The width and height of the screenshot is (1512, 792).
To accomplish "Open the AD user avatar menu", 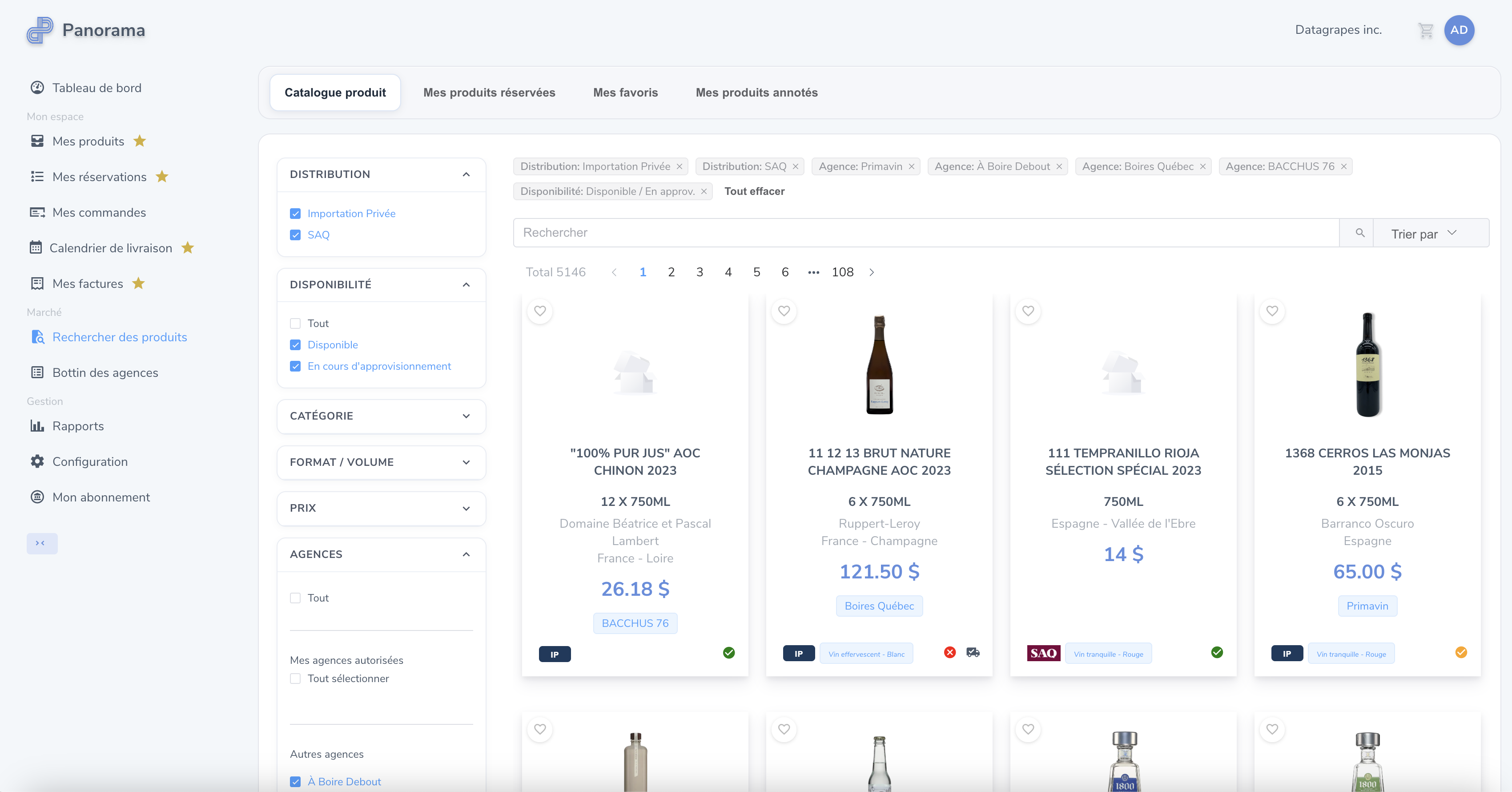I will [1459, 30].
